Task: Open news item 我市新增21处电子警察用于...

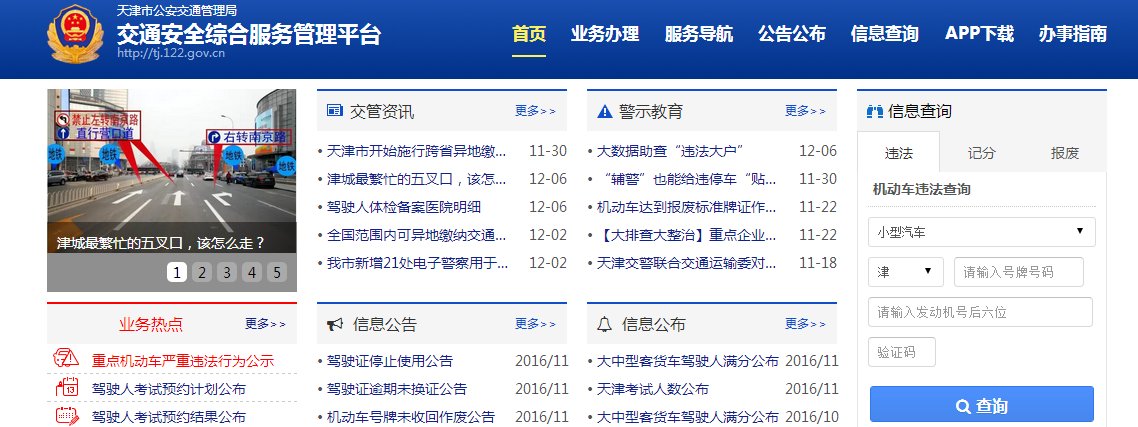Action: coord(417,264)
